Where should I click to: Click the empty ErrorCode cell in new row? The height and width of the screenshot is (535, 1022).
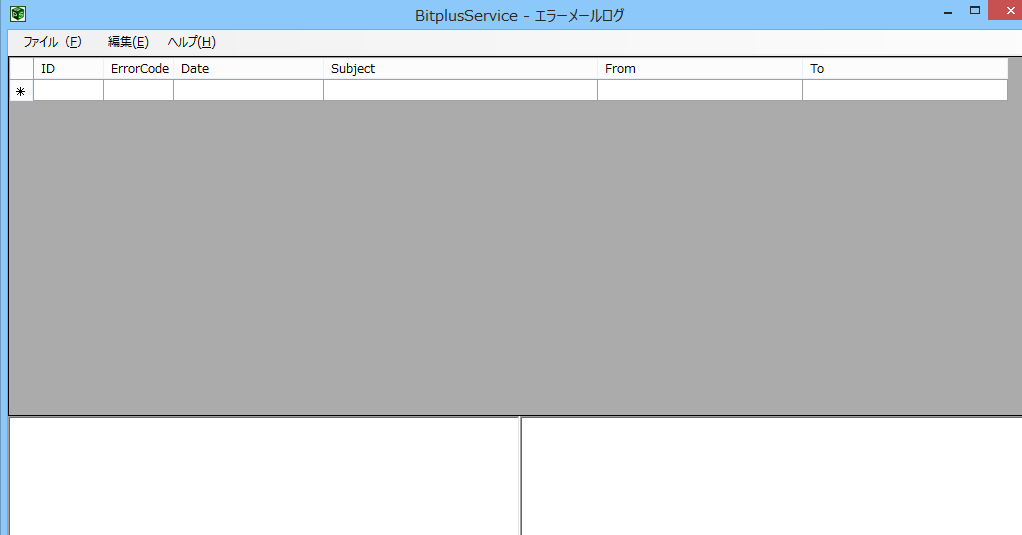139,91
